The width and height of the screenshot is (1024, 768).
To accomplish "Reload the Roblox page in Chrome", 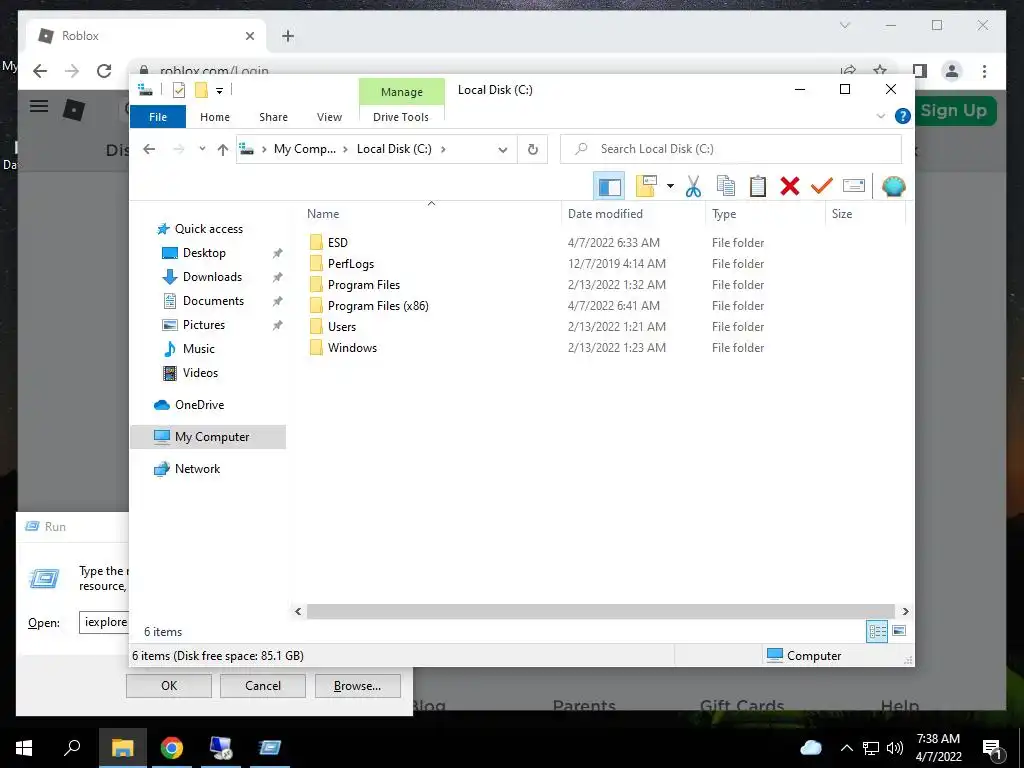I will pos(104,71).
